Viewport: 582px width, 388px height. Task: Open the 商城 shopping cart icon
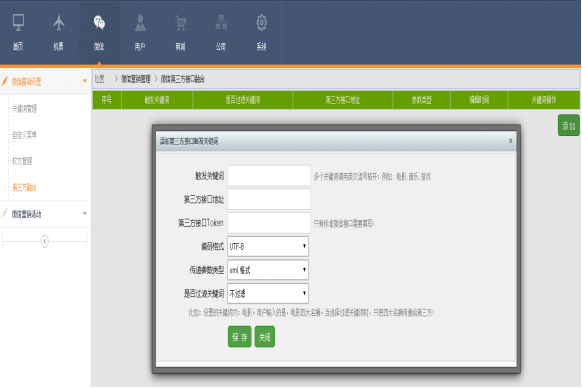pyautogui.click(x=180, y=23)
